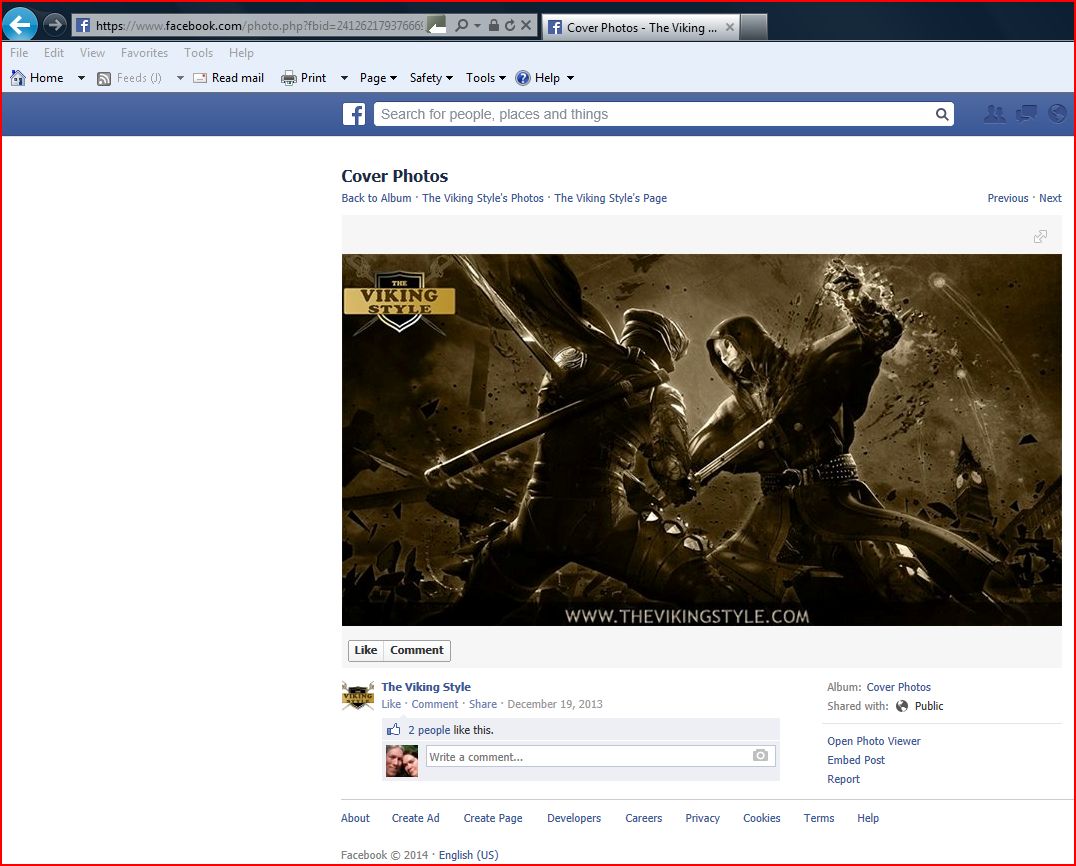Open The Viking Style's Page link
This screenshot has height=866, width=1076.
pyautogui.click(x=611, y=198)
